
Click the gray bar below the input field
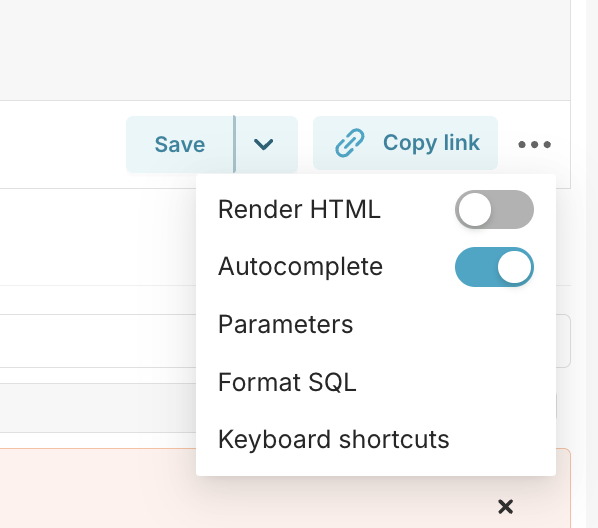(x=98, y=408)
